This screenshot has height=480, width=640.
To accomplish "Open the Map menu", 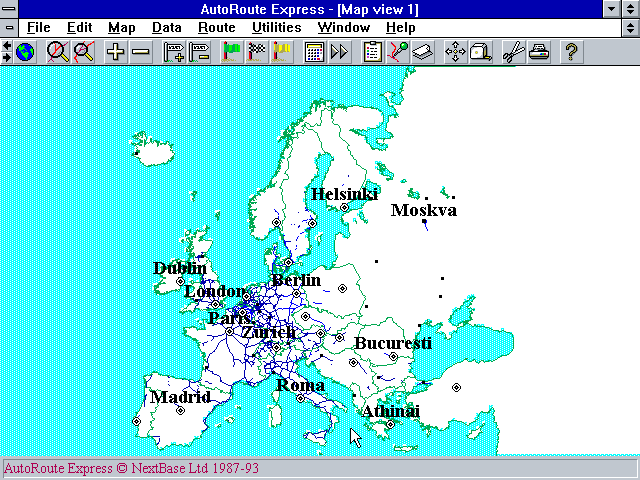I will point(121,27).
